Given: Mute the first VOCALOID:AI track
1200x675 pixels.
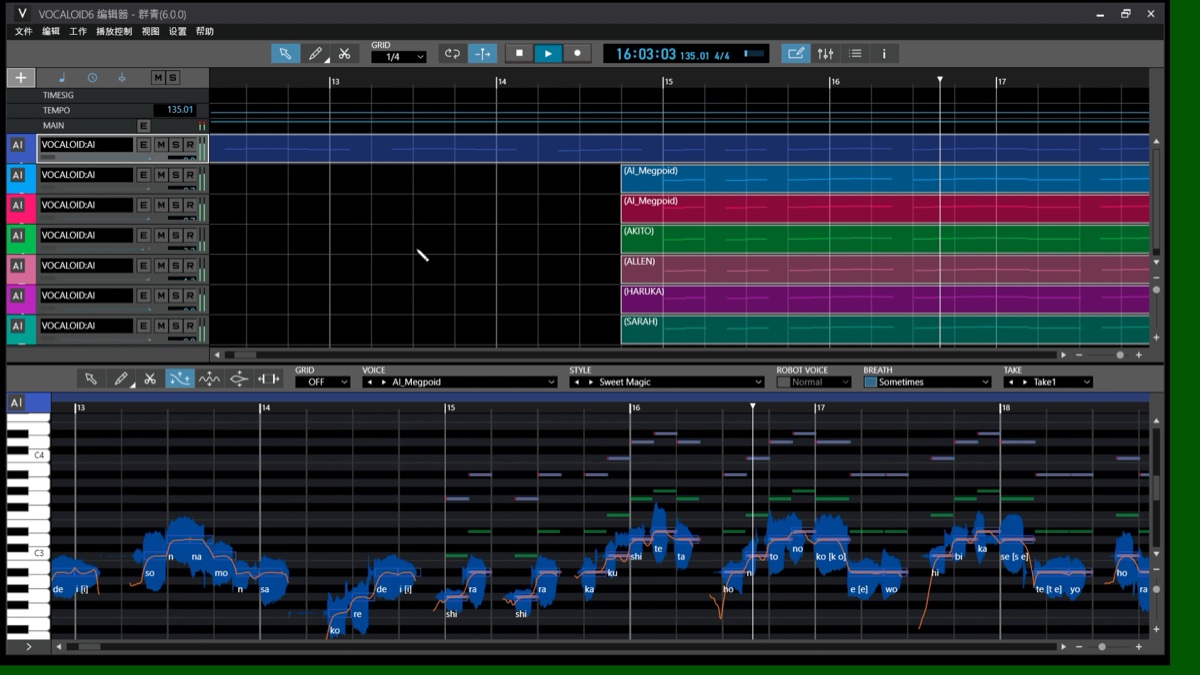Looking at the screenshot, I should point(159,145).
